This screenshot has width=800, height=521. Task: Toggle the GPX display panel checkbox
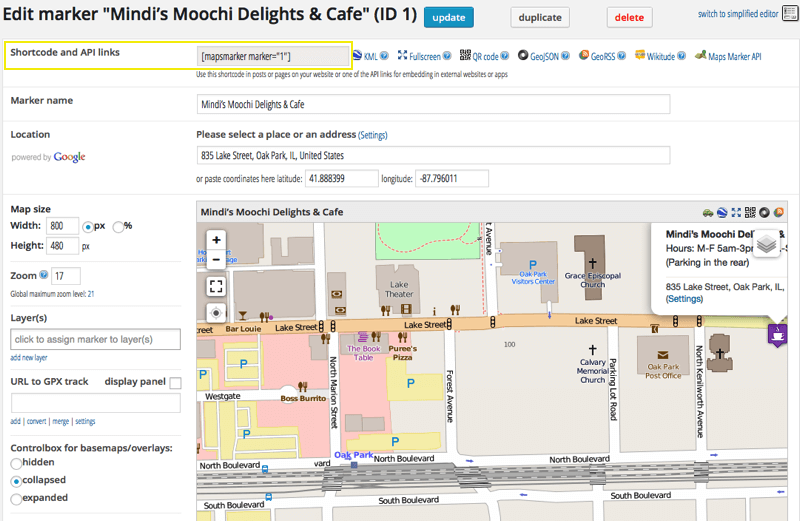click(x=175, y=383)
